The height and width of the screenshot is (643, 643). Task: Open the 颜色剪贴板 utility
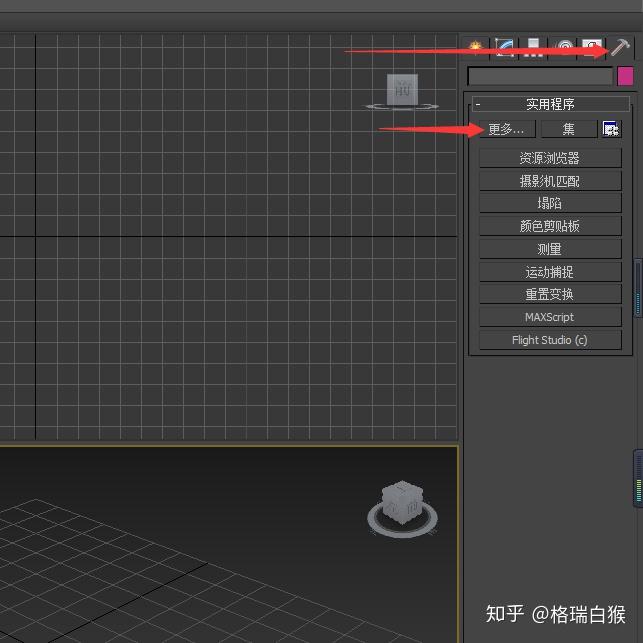click(x=550, y=226)
